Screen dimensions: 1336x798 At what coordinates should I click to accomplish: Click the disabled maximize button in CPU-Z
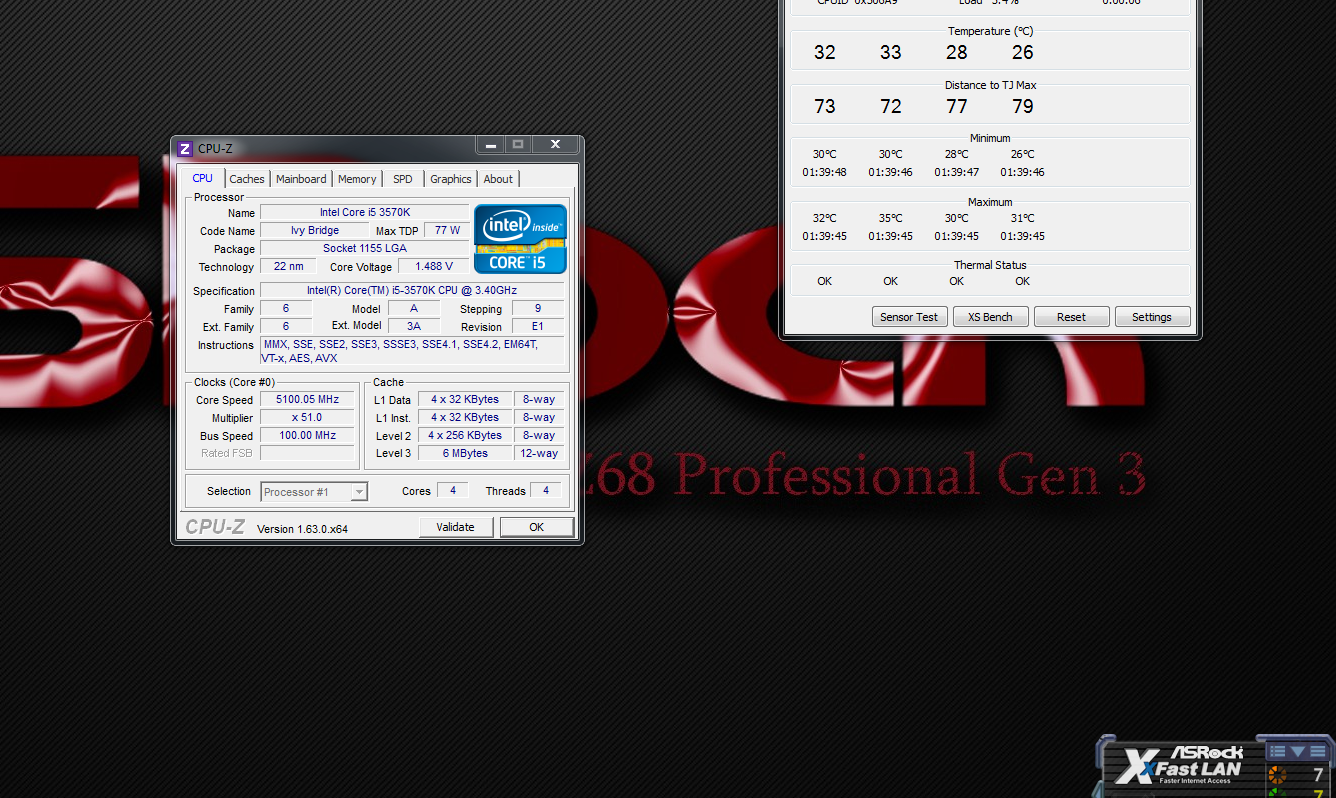[517, 145]
